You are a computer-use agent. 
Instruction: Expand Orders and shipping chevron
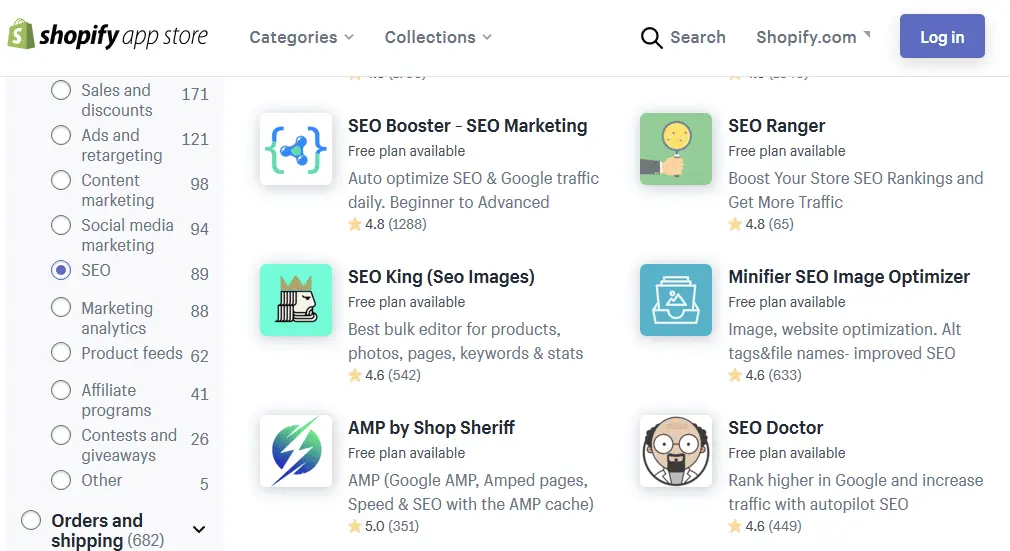click(199, 530)
